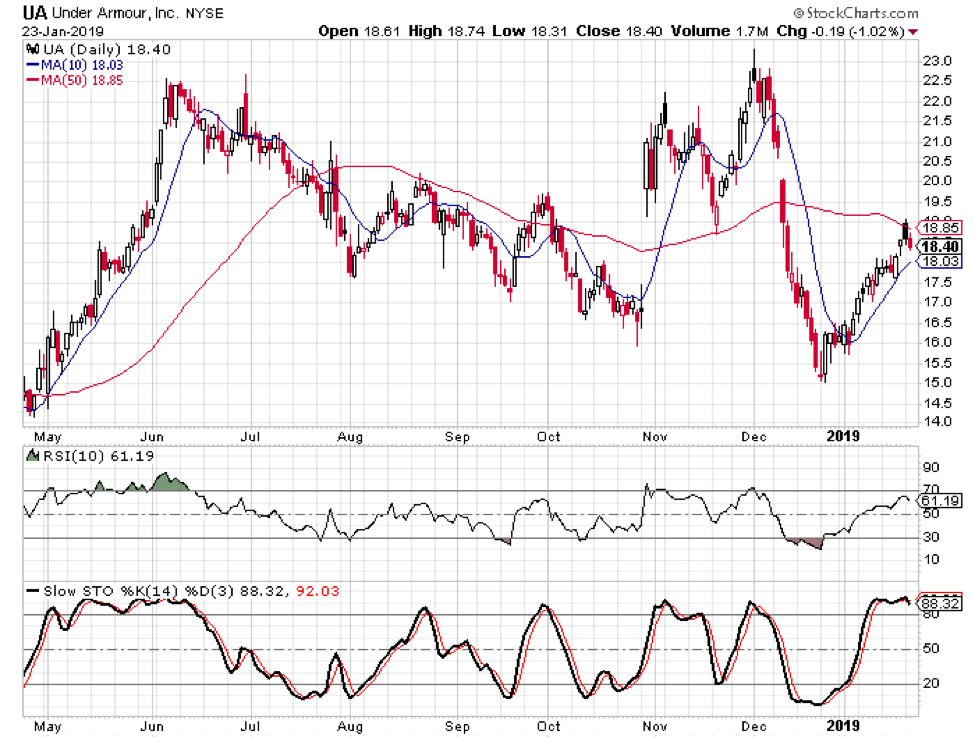Click the 22.0 price axis label

coord(937,101)
